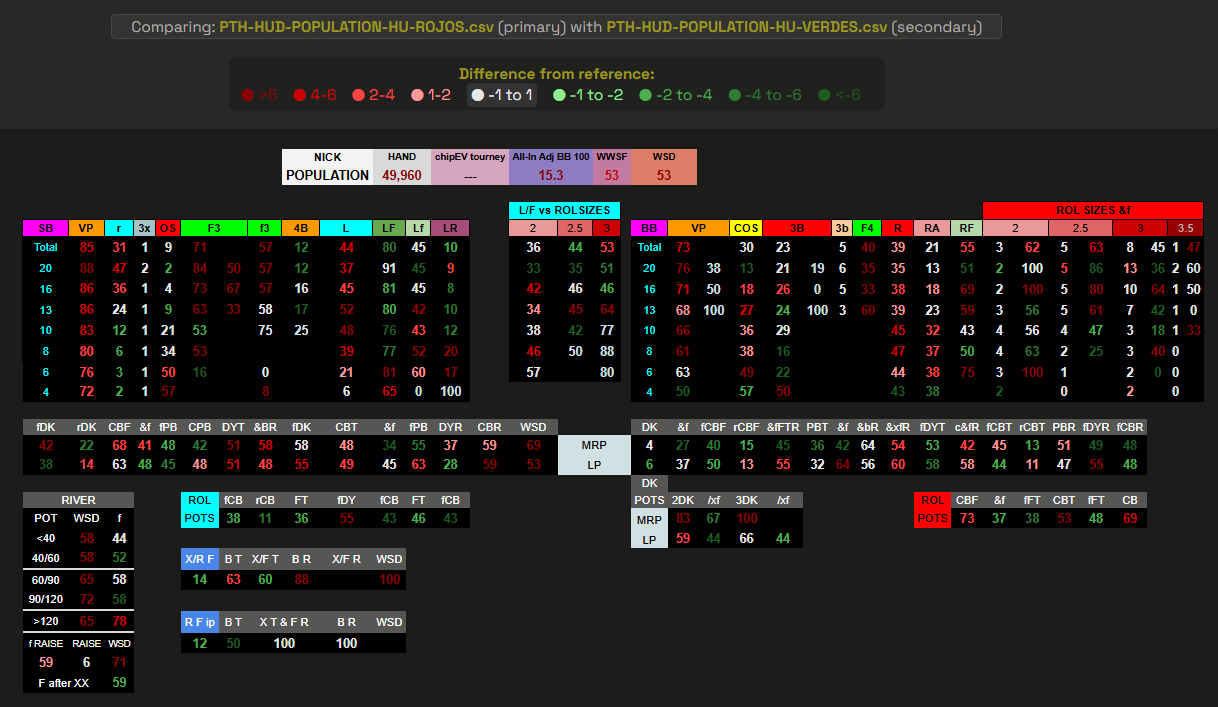Image resolution: width=1218 pixels, height=707 pixels.
Task: Click the blue 'R F ip' label
Action: tap(199, 621)
